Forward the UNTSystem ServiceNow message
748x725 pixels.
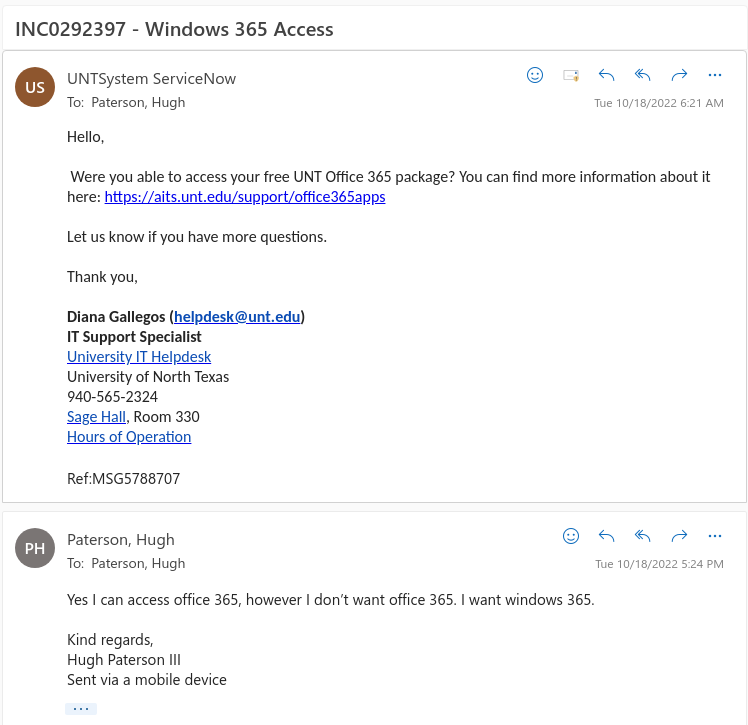coord(679,75)
